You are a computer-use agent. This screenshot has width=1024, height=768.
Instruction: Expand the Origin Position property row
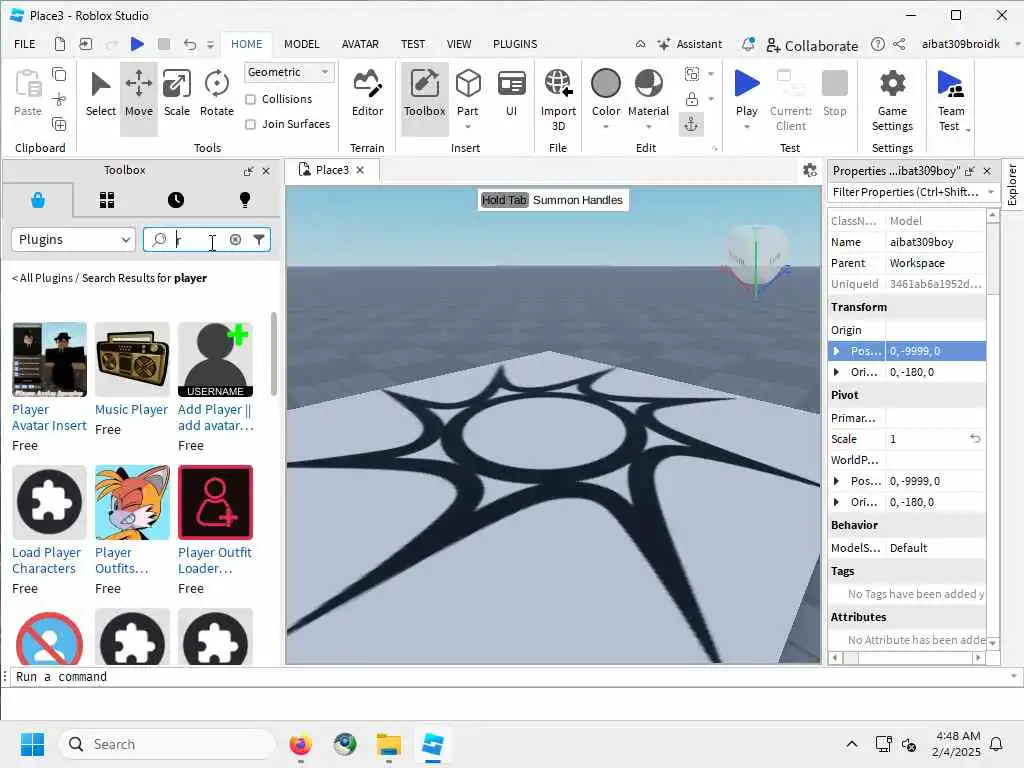(836, 351)
